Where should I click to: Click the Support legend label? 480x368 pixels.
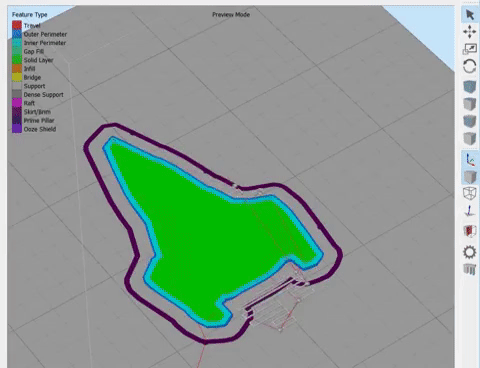coord(34,86)
